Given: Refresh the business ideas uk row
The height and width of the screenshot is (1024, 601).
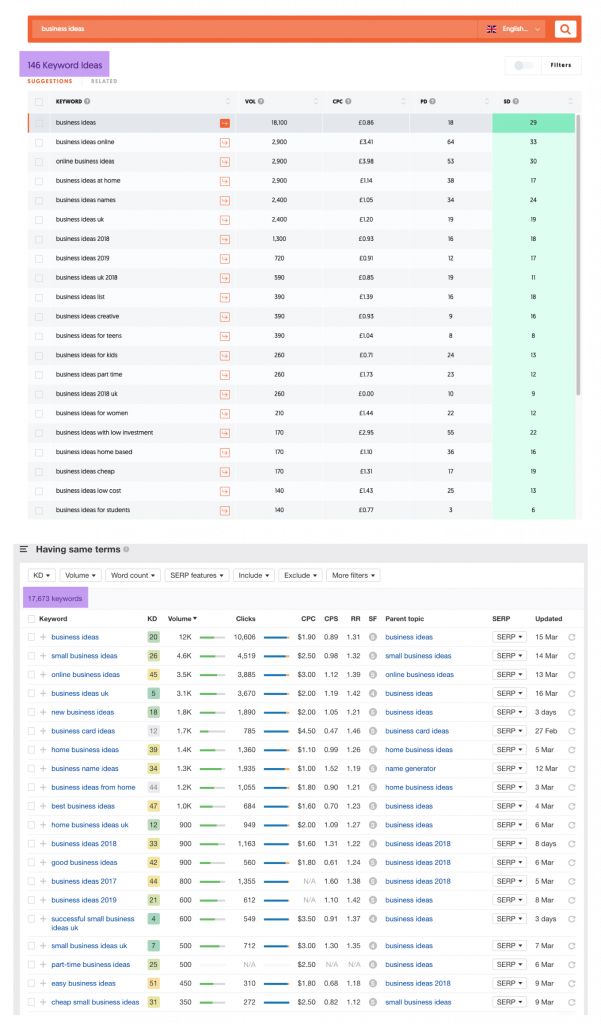Looking at the screenshot, I should click(572, 694).
